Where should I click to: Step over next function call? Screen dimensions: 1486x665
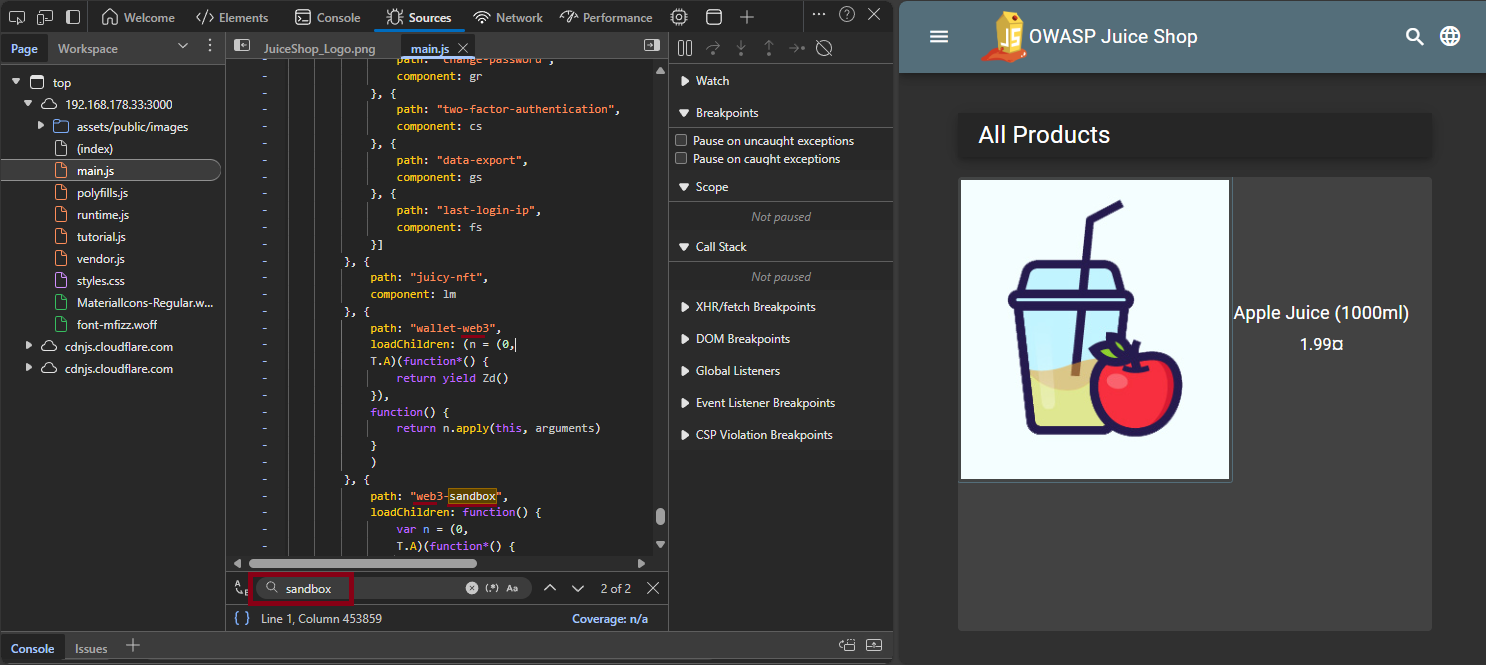point(712,47)
